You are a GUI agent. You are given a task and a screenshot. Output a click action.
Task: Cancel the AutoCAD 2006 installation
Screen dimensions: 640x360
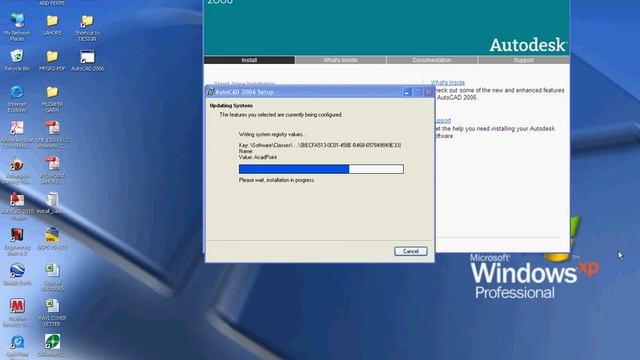pyautogui.click(x=411, y=251)
